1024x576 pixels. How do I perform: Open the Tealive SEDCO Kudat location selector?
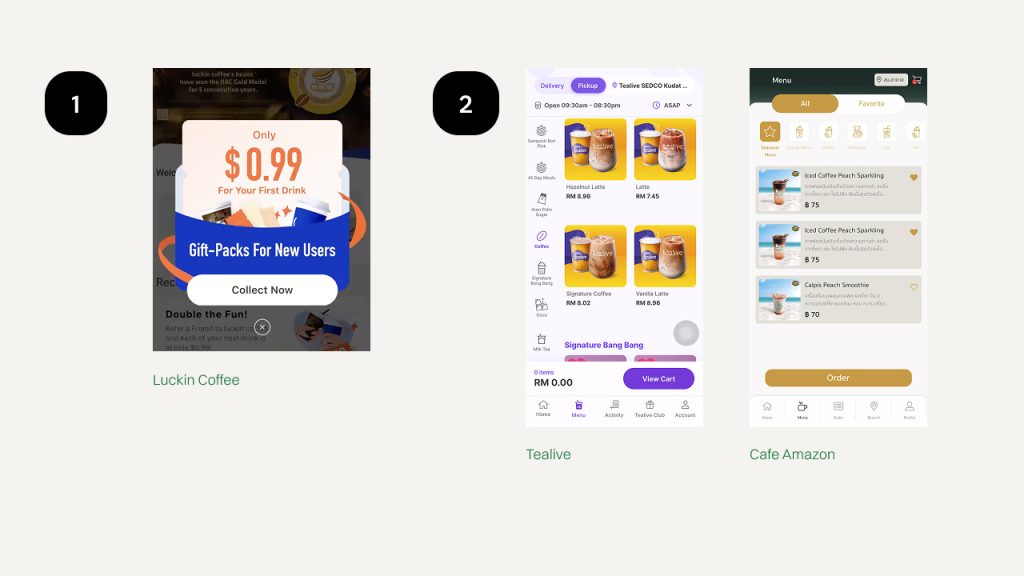click(649, 86)
